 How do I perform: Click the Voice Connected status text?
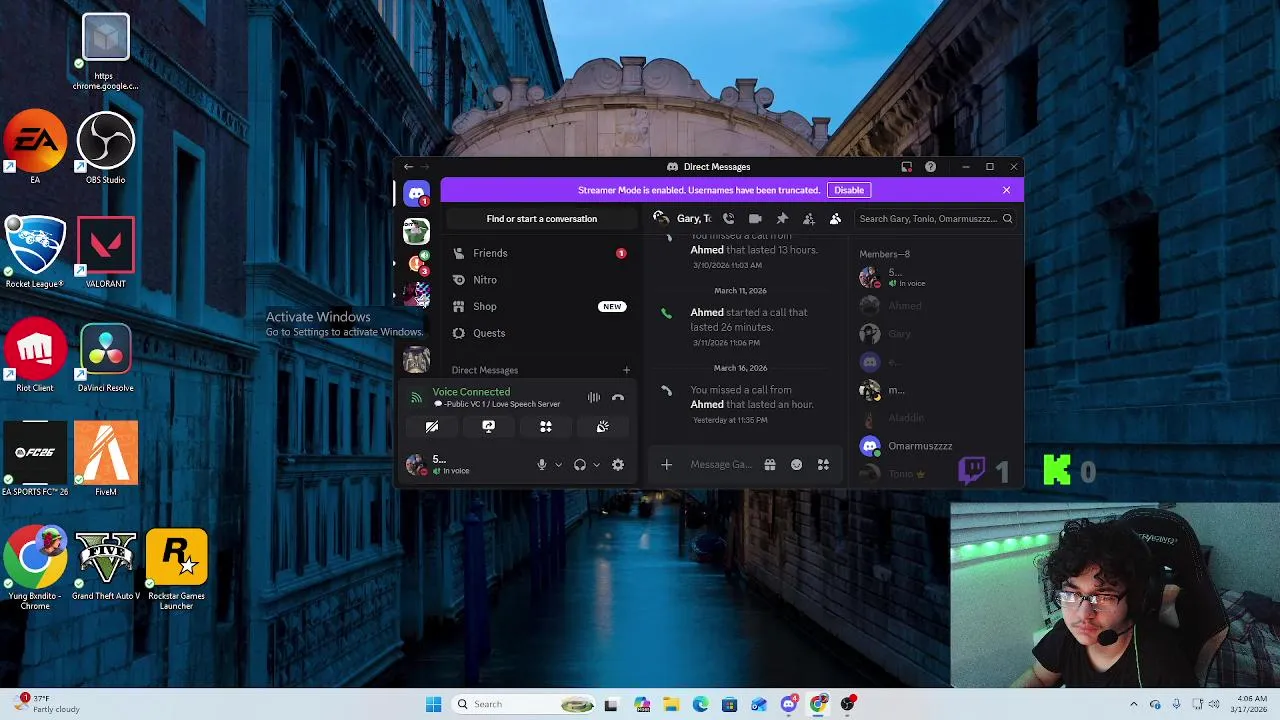471,392
